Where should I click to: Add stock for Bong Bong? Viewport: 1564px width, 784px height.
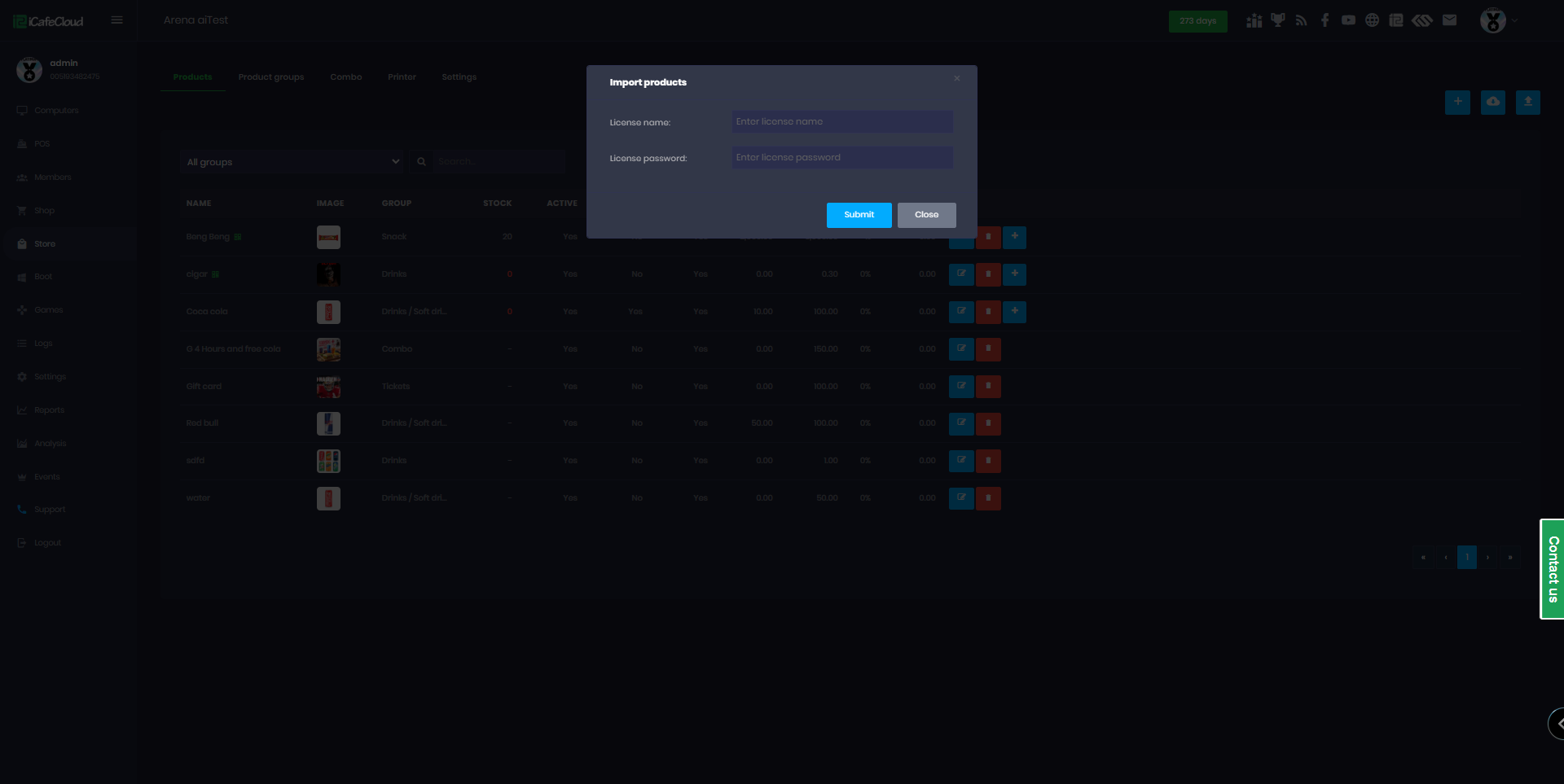click(x=1015, y=238)
